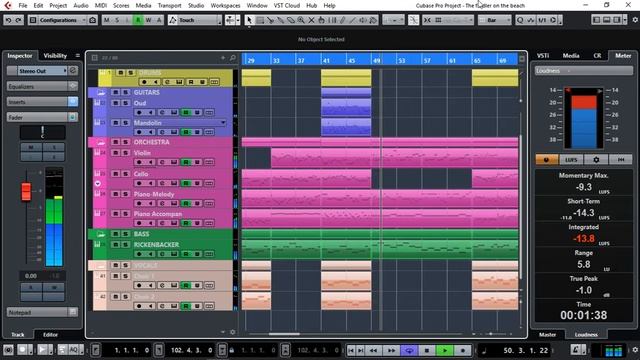Toggle the Write automation W button in toolbar
Viewport: 640px width, 360px height.
pyautogui.click(x=148, y=20)
